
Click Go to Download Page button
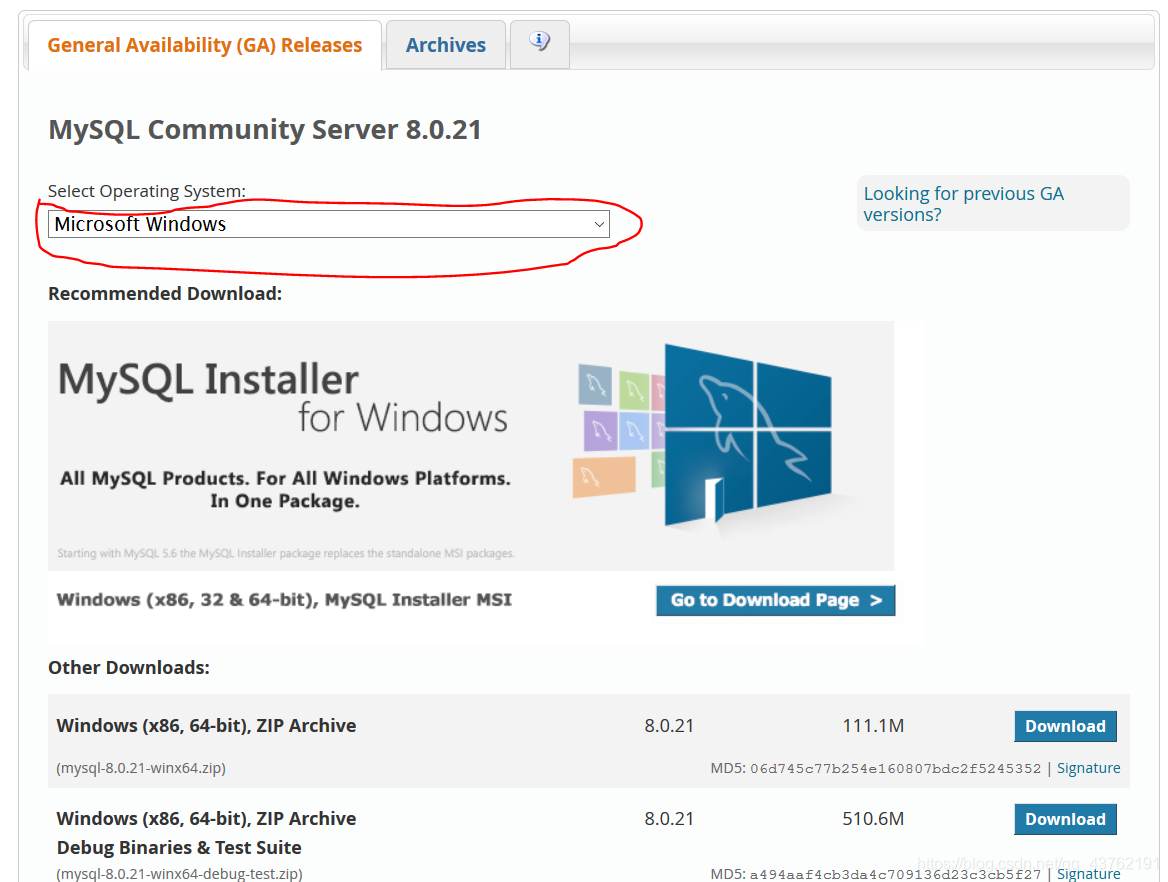click(775, 600)
